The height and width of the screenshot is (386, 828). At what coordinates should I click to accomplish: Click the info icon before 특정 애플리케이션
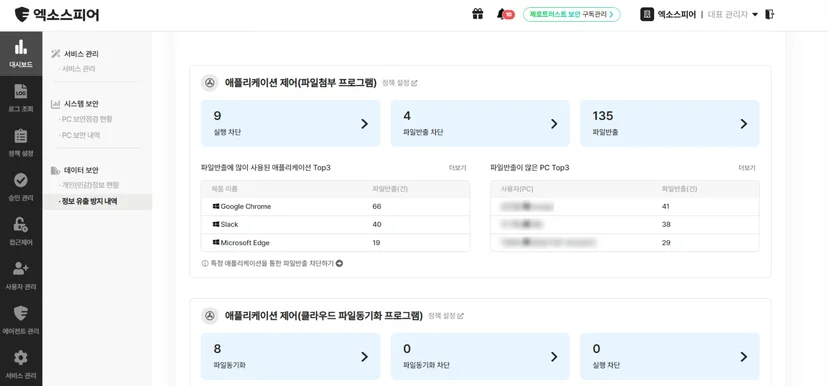[205, 263]
